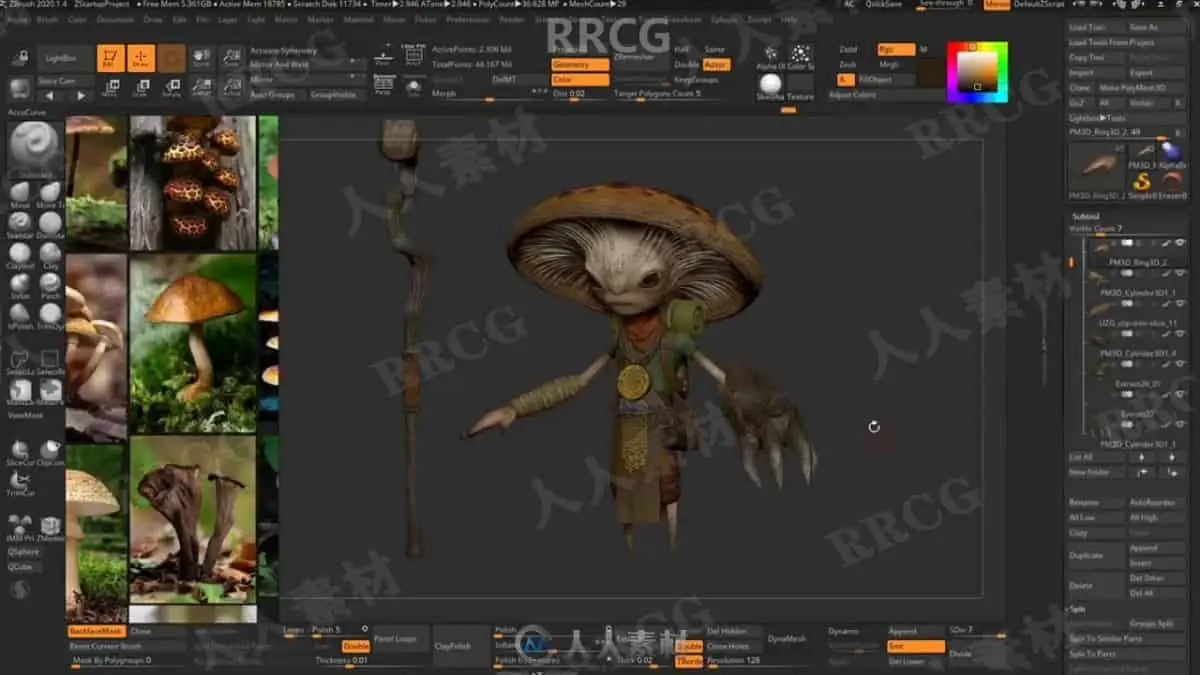Click inside the color picker square

(x=978, y=71)
